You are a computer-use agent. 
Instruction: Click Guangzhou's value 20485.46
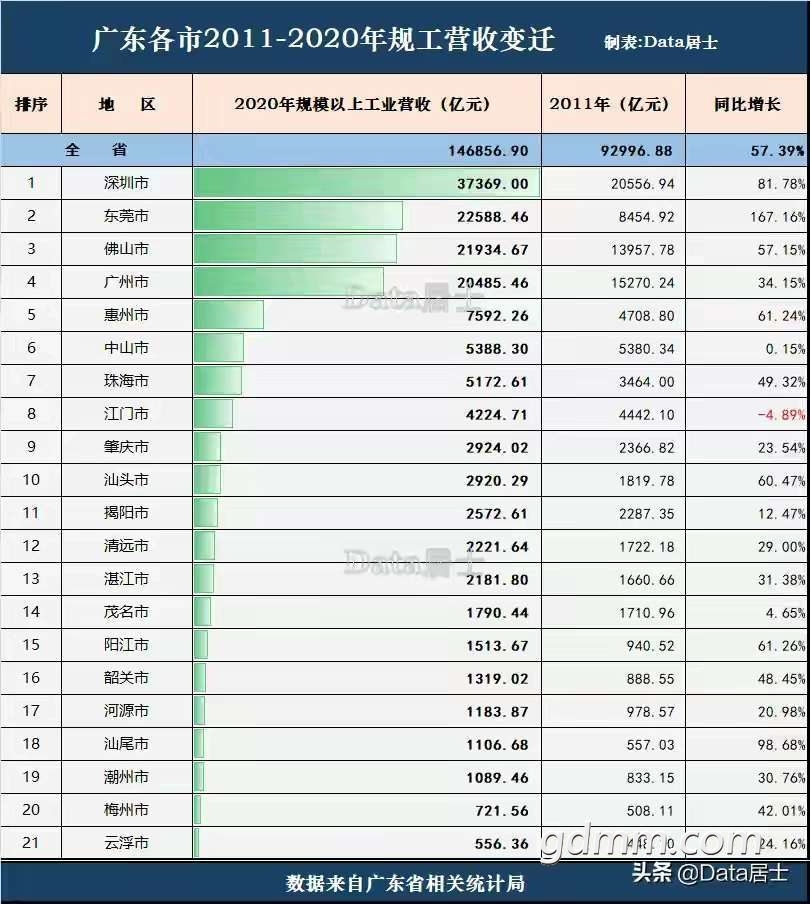[x=493, y=282]
